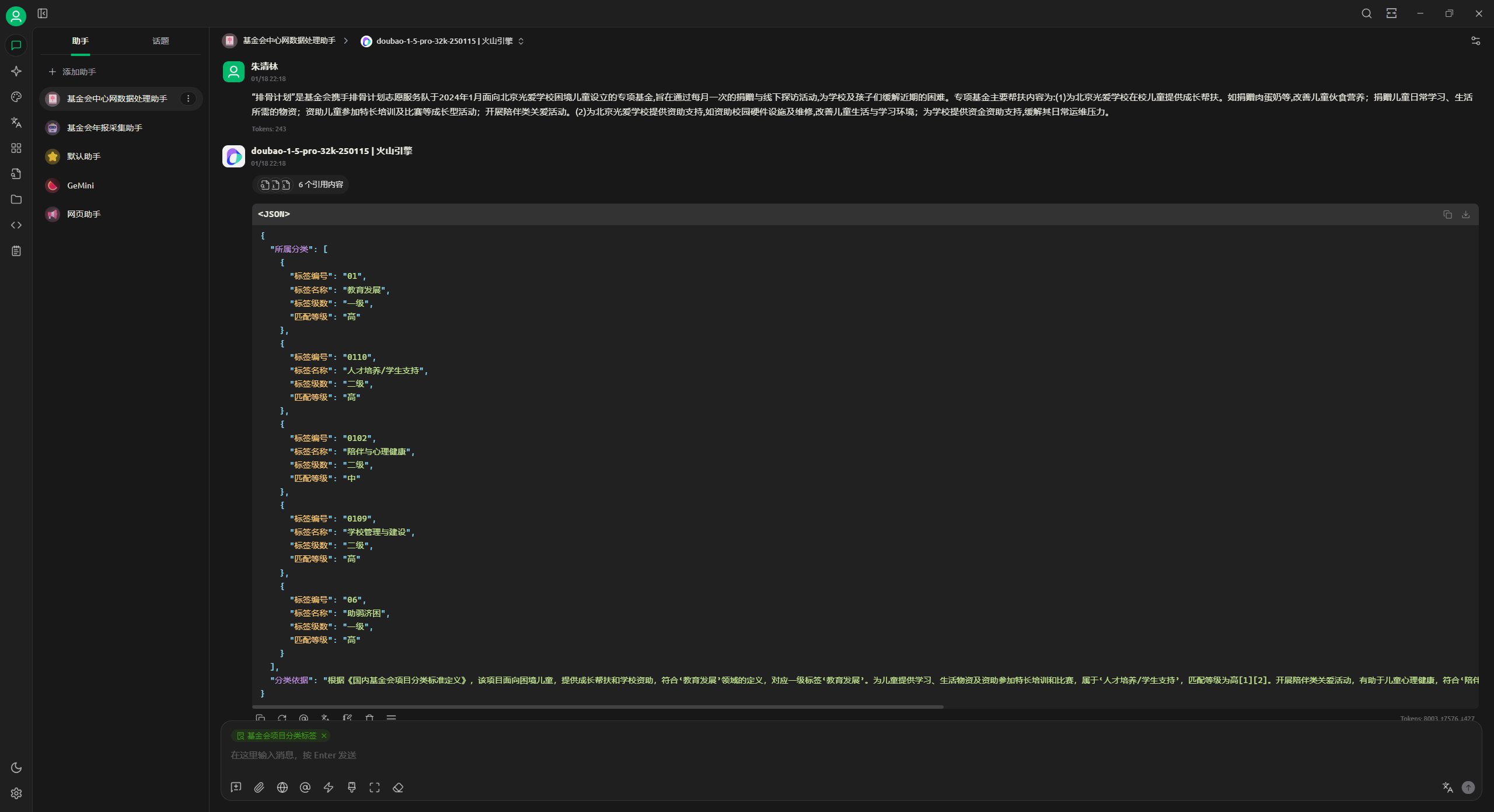The height and width of the screenshot is (812, 1494).
Task: Copy the JSON code block
Action: tap(1447, 215)
